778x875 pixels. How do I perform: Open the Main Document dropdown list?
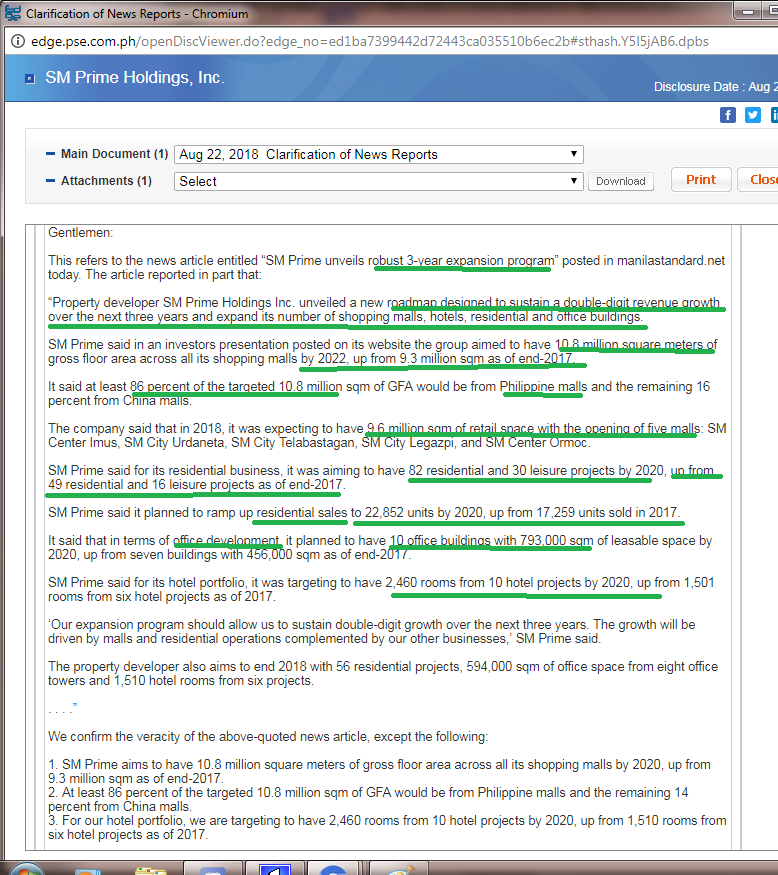point(379,154)
